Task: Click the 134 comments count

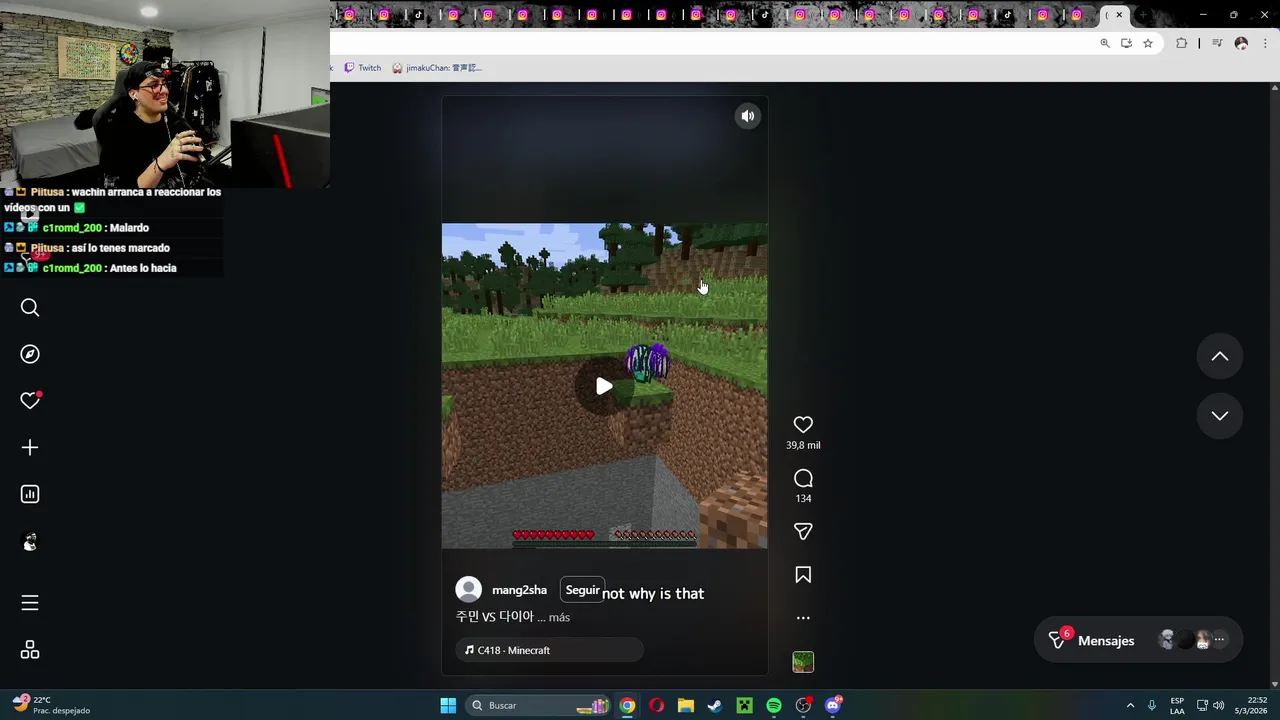Action: (803, 499)
